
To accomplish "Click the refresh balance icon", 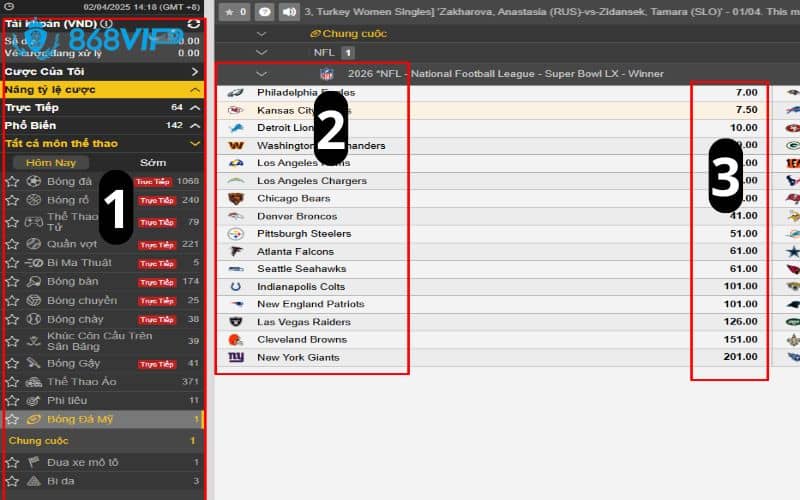I will (193, 23).
